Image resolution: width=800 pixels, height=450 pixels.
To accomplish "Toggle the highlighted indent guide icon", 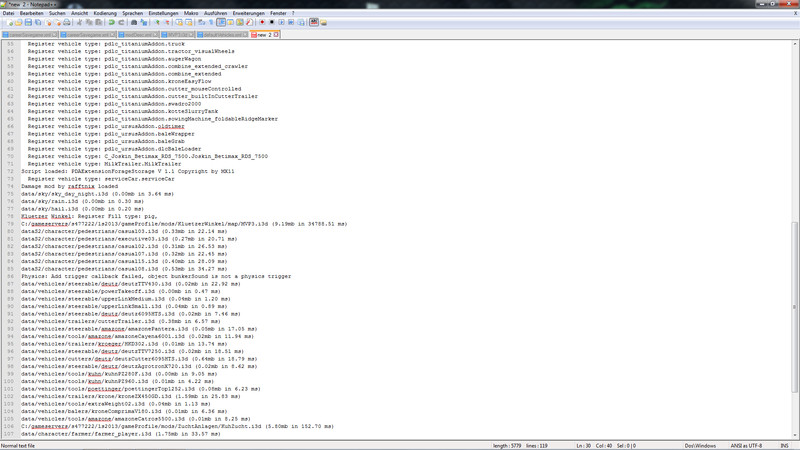I will tap(221, 22).
